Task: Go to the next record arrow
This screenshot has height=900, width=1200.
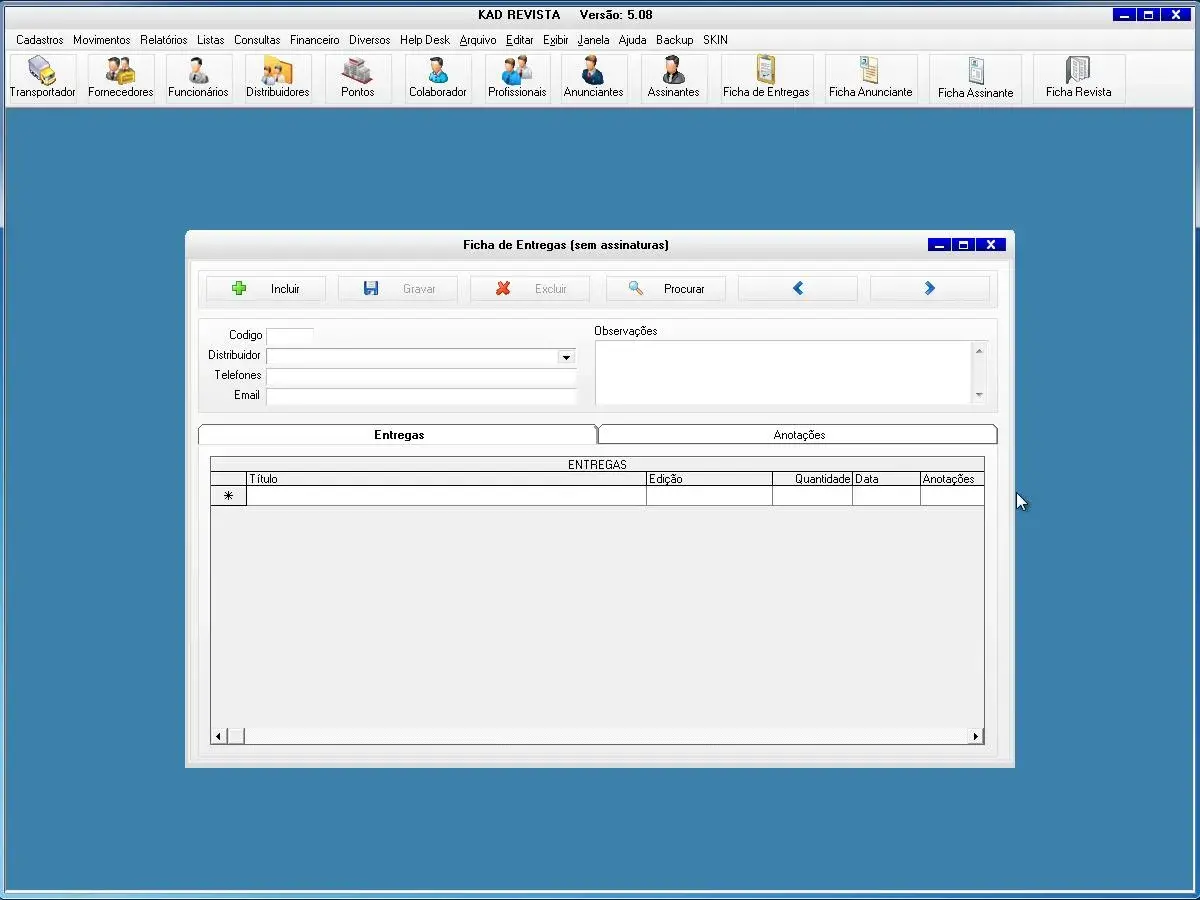Action: coord(929,288)
